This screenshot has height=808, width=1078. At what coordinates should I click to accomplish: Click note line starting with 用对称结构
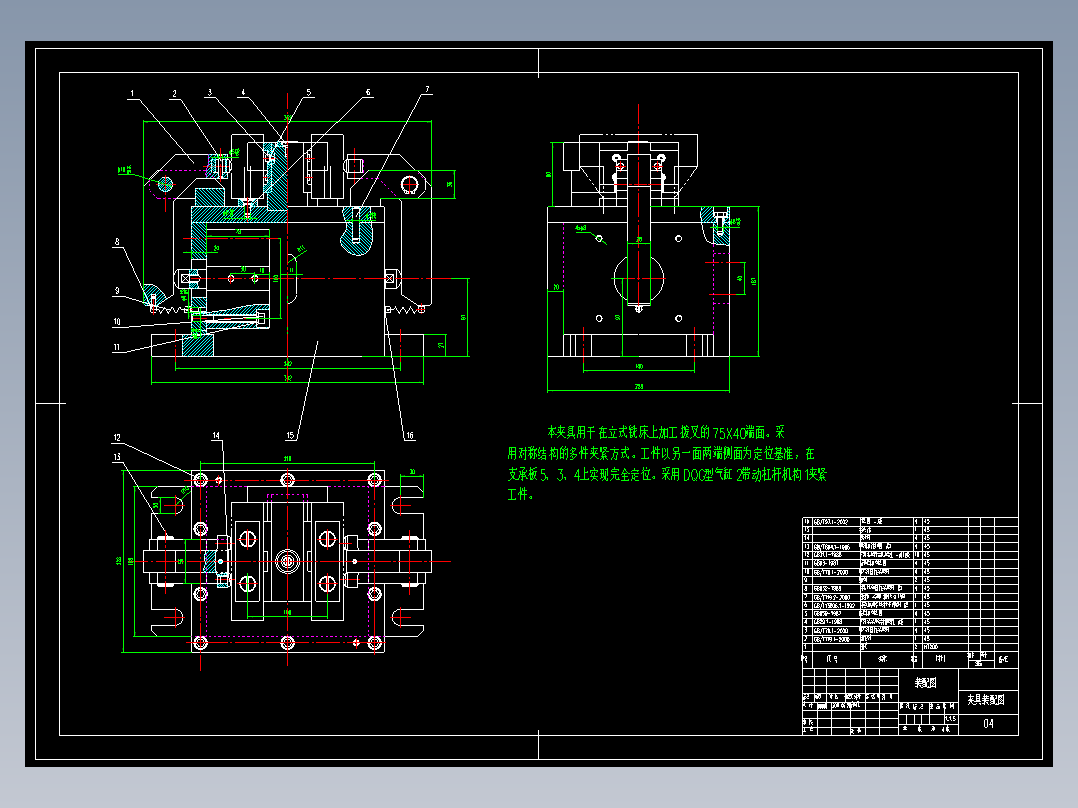tap(661, 454)
